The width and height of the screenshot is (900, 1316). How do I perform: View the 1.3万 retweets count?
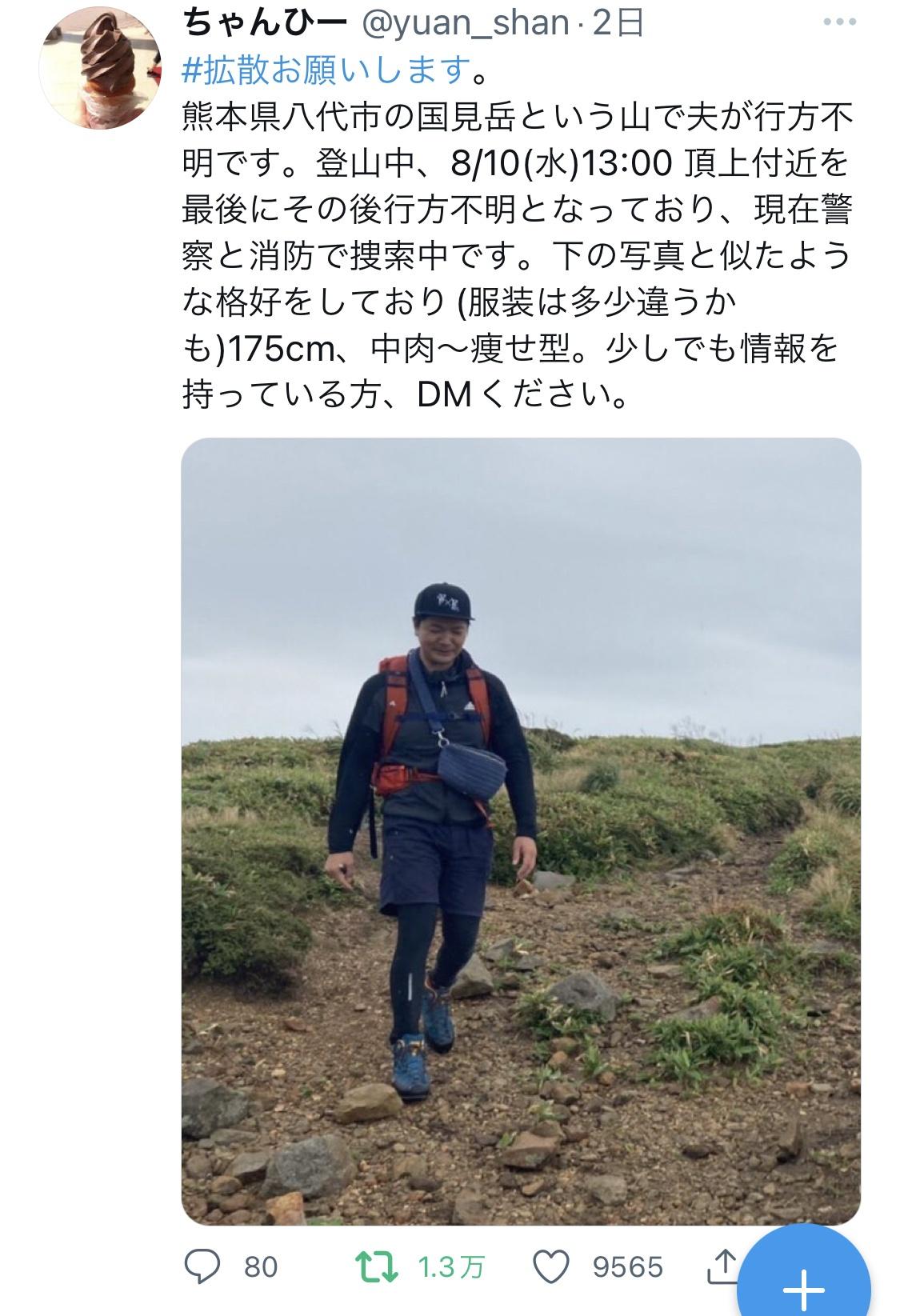(451, 1267)
